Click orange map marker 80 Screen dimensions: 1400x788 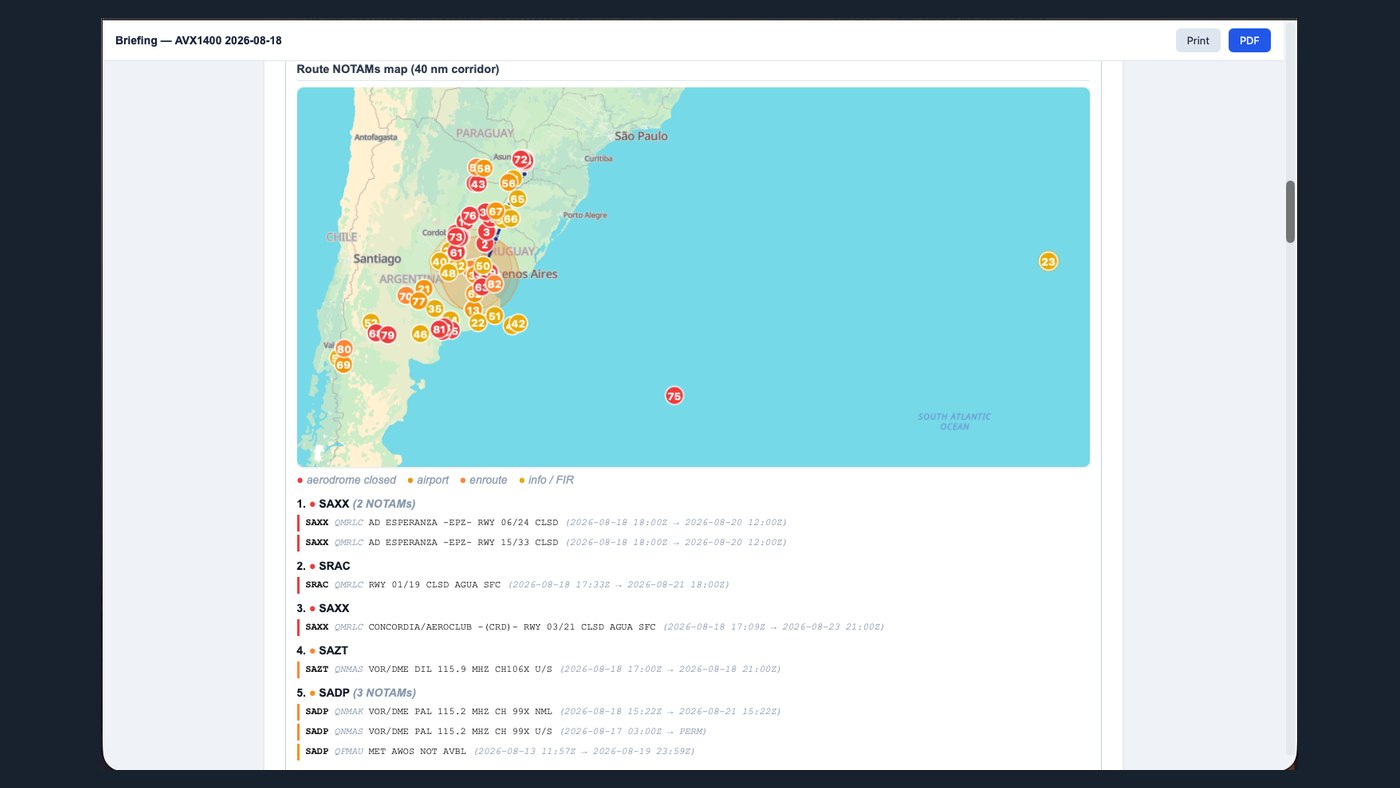coord(344,349)
